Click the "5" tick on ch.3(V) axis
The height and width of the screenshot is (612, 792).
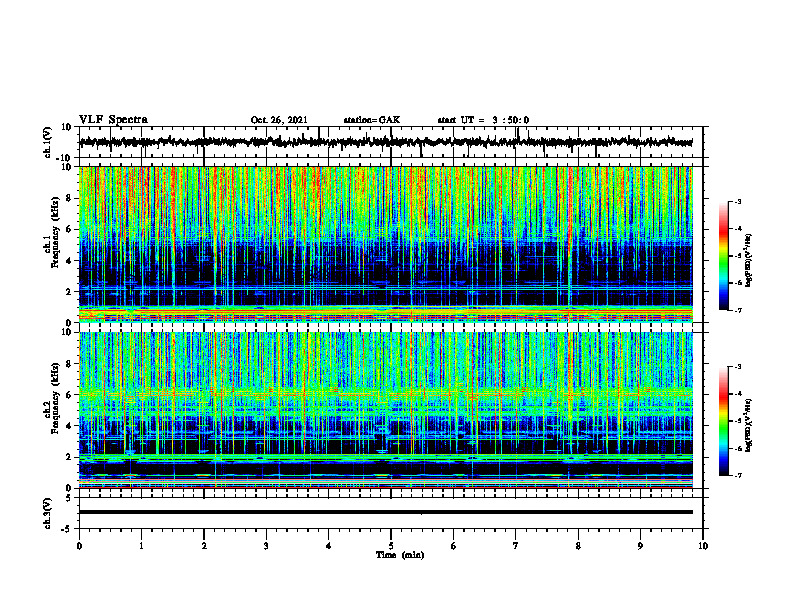69,498
